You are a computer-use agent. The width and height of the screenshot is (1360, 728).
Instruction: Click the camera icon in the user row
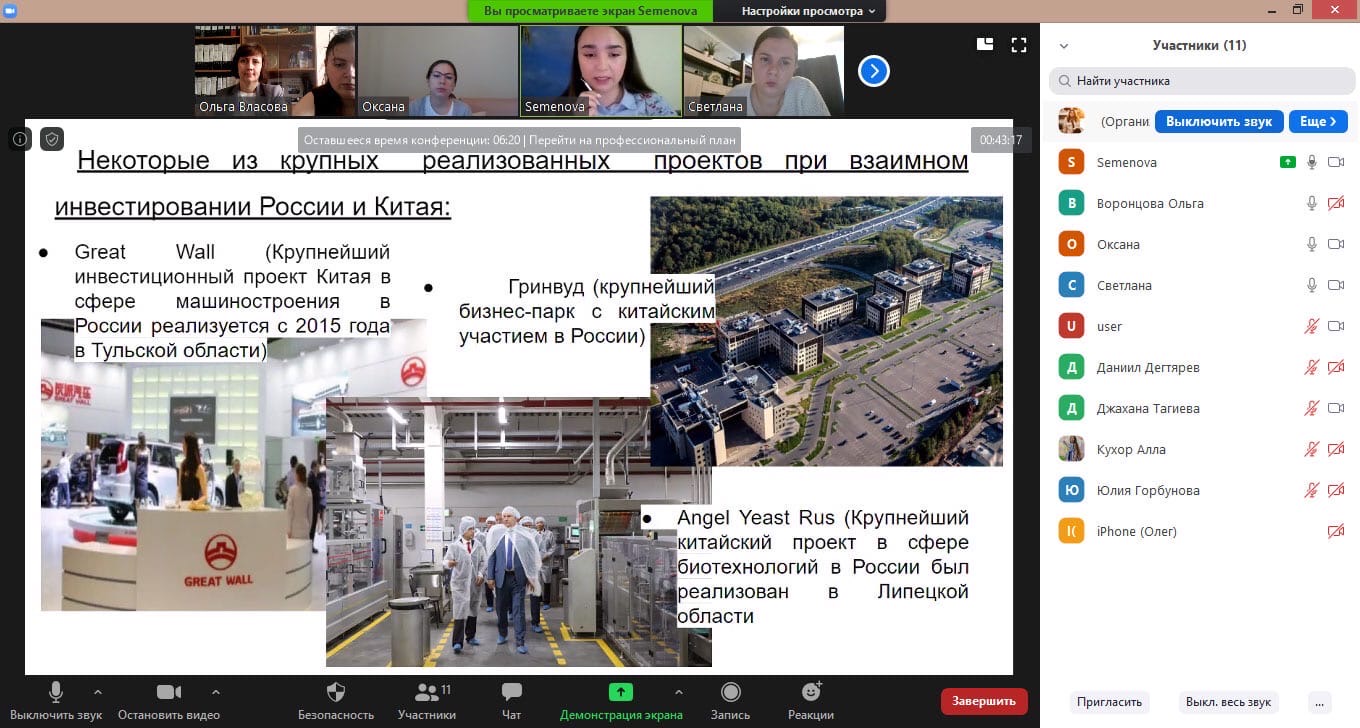[1335, 326]
